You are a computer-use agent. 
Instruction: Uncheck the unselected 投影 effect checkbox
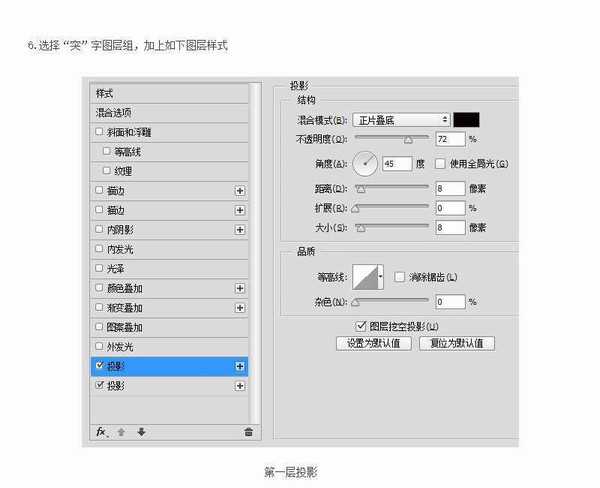(x=99, y=385)
